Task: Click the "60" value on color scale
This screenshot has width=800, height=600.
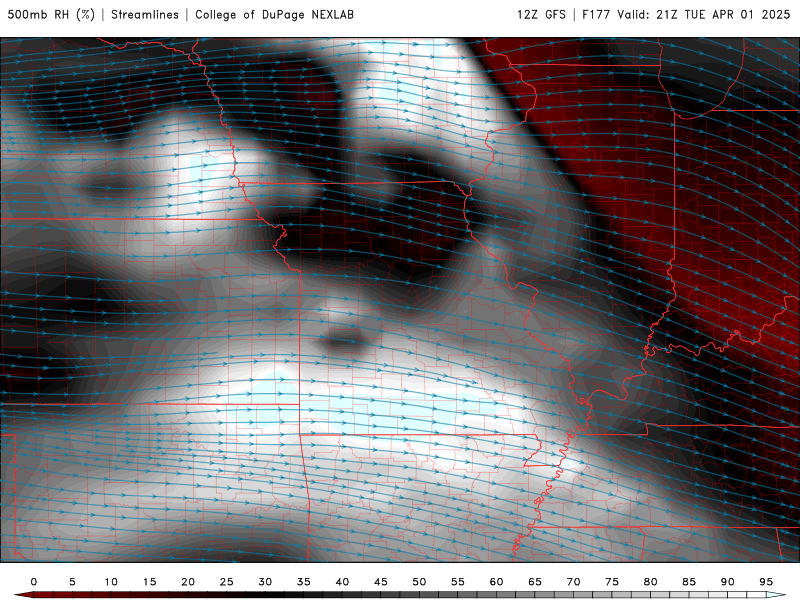Action: [x=496, y=582]
